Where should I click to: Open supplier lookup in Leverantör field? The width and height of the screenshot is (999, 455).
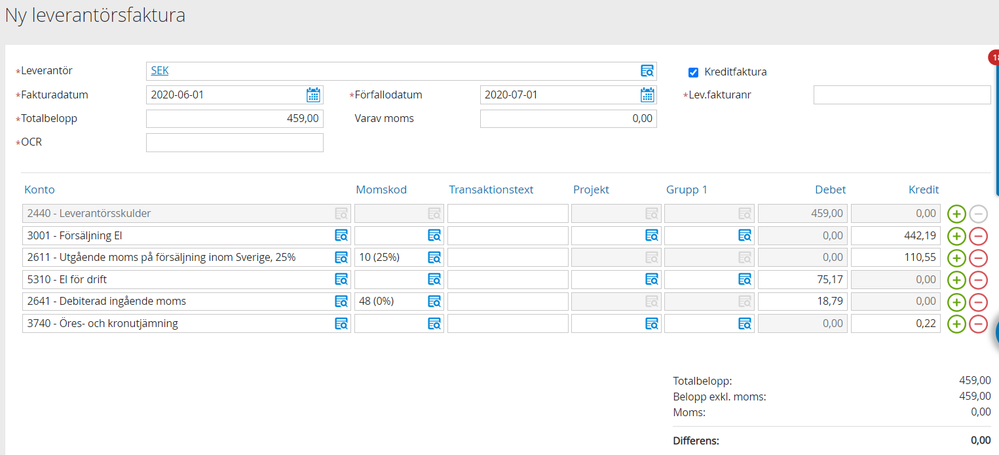click(x=647, y=71)
